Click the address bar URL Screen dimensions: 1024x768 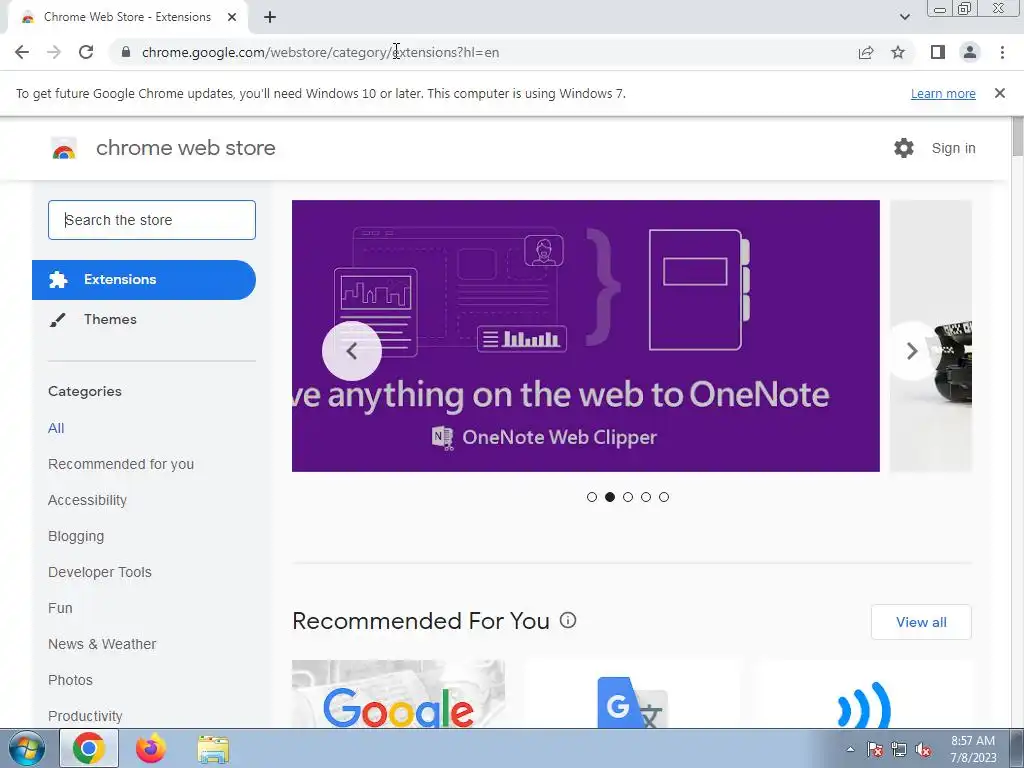pyautogui.click(x=321, y=52)
